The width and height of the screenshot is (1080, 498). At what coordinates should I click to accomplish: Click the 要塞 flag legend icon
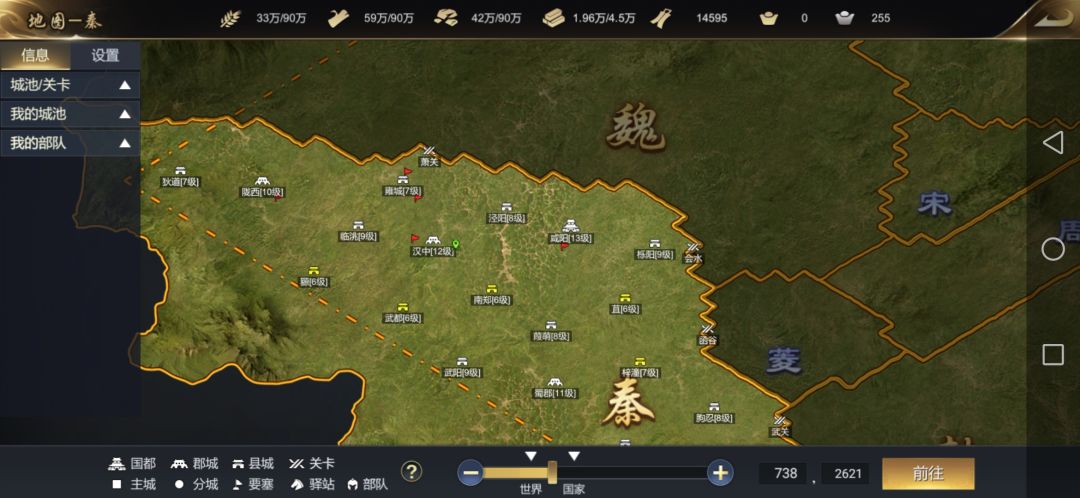238,484
